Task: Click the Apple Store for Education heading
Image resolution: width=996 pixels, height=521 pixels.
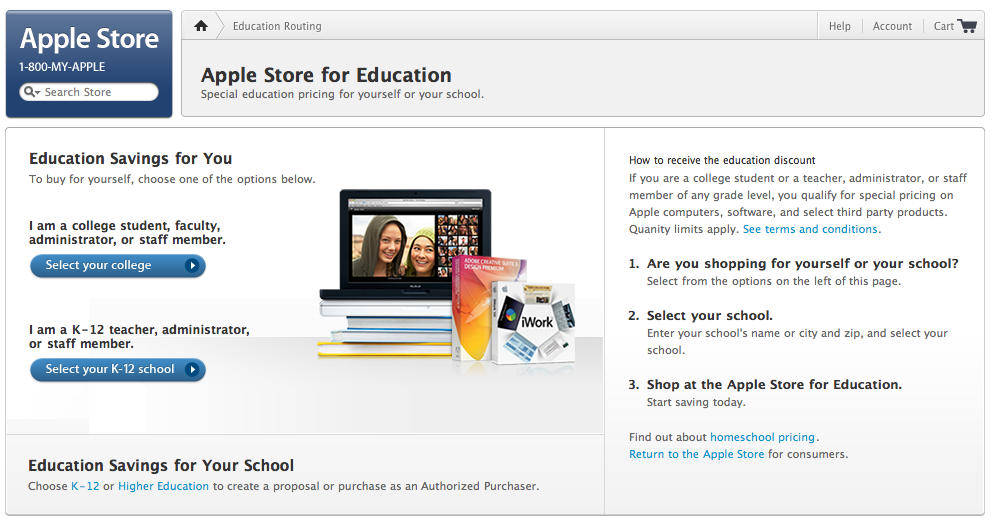Action: click(x=326, y=75)
